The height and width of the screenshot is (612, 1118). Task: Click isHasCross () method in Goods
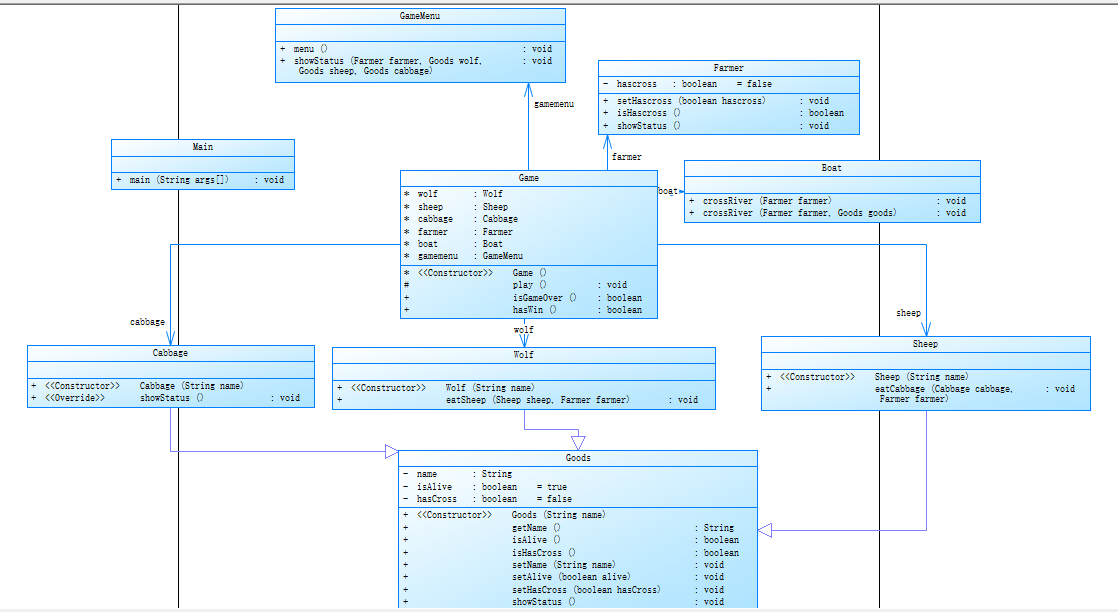click(570, 553)
